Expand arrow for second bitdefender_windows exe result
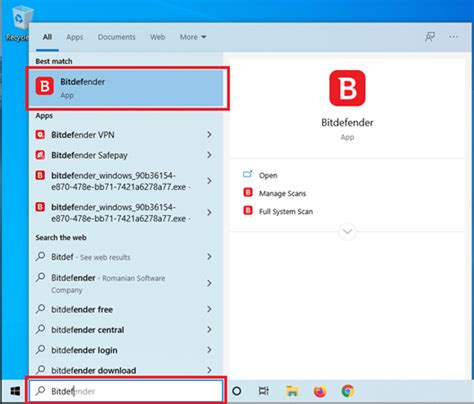 point(209,213)
